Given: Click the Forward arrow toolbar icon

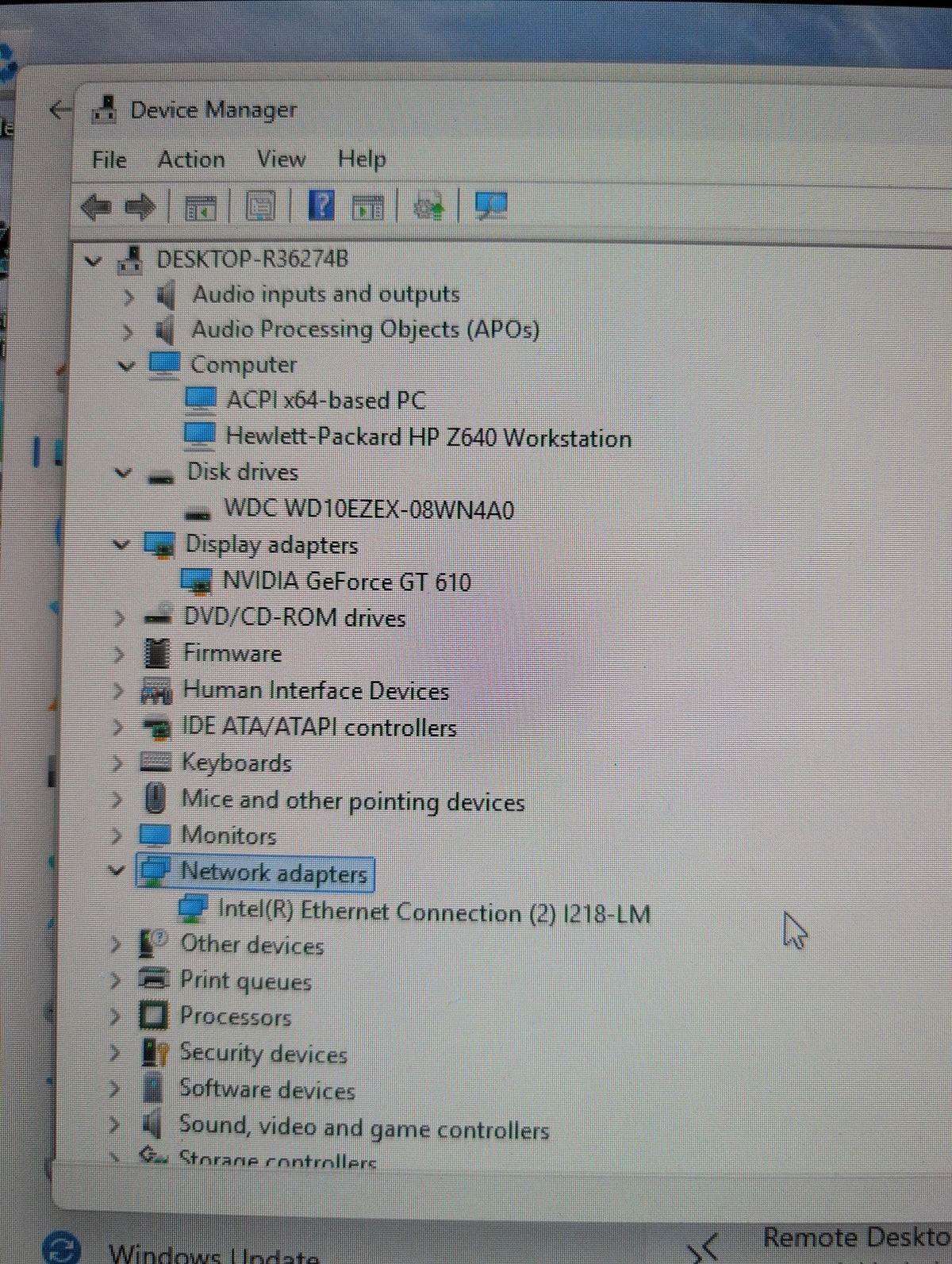Looking at the screenshot, I should [x=141, y=207].
